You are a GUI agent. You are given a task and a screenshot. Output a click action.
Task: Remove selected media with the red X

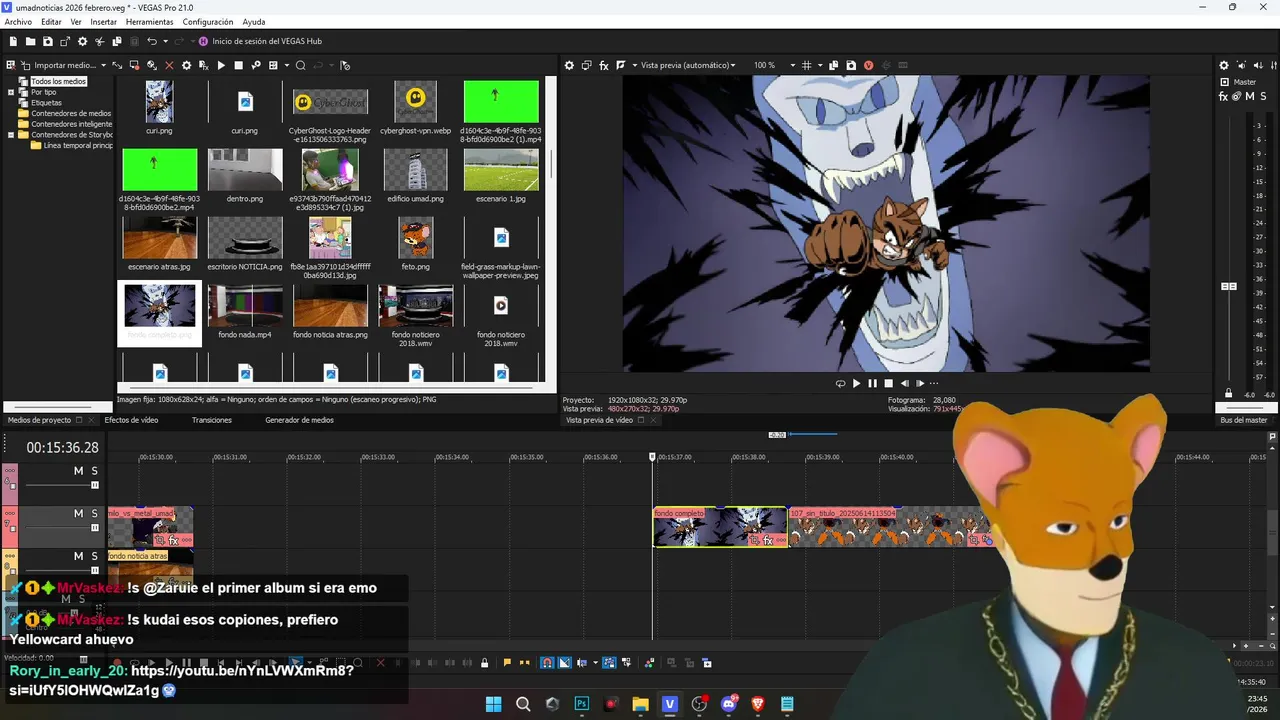point(169,65)
